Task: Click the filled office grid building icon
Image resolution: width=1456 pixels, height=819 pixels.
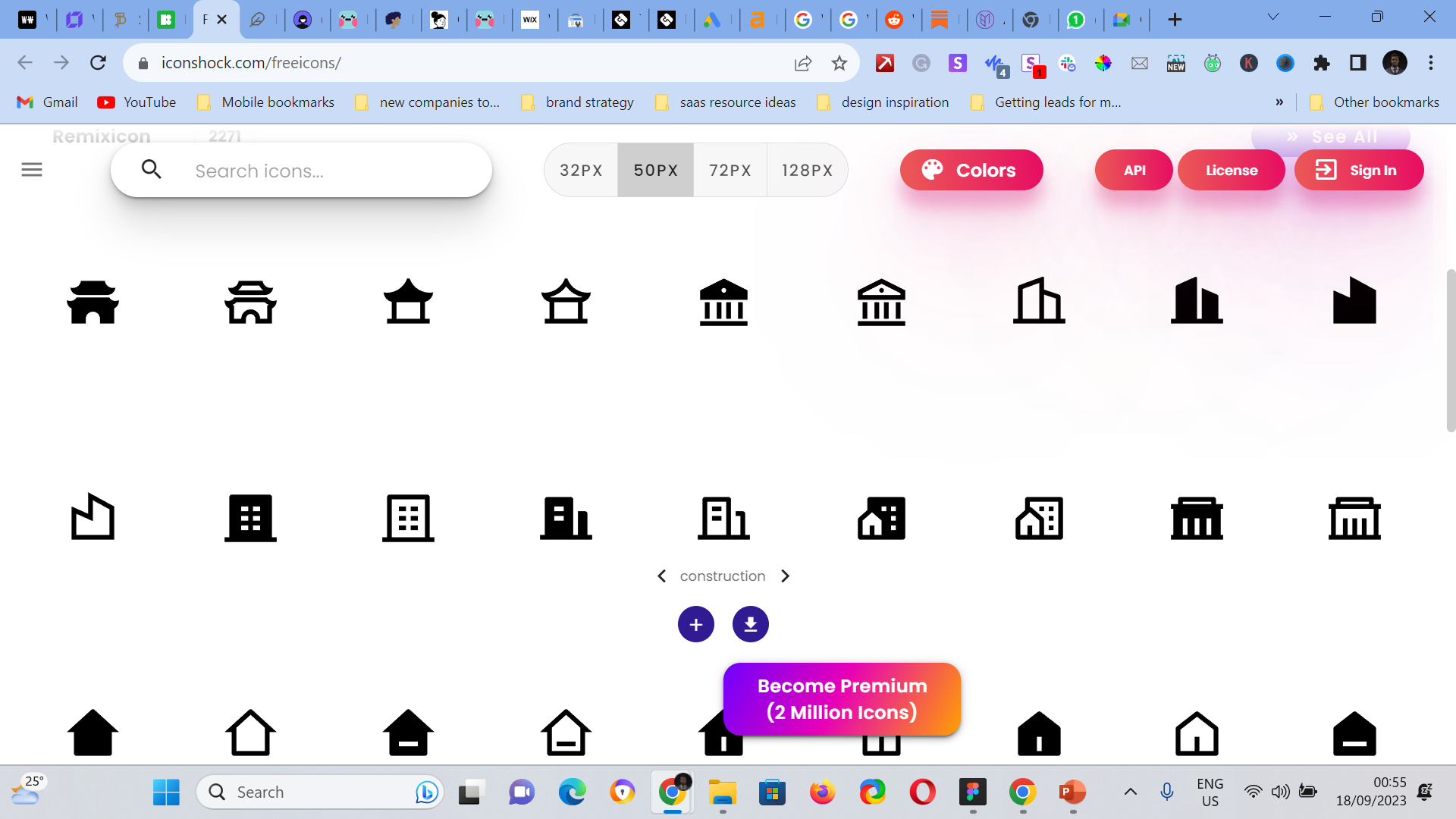Action: (250, 519)
